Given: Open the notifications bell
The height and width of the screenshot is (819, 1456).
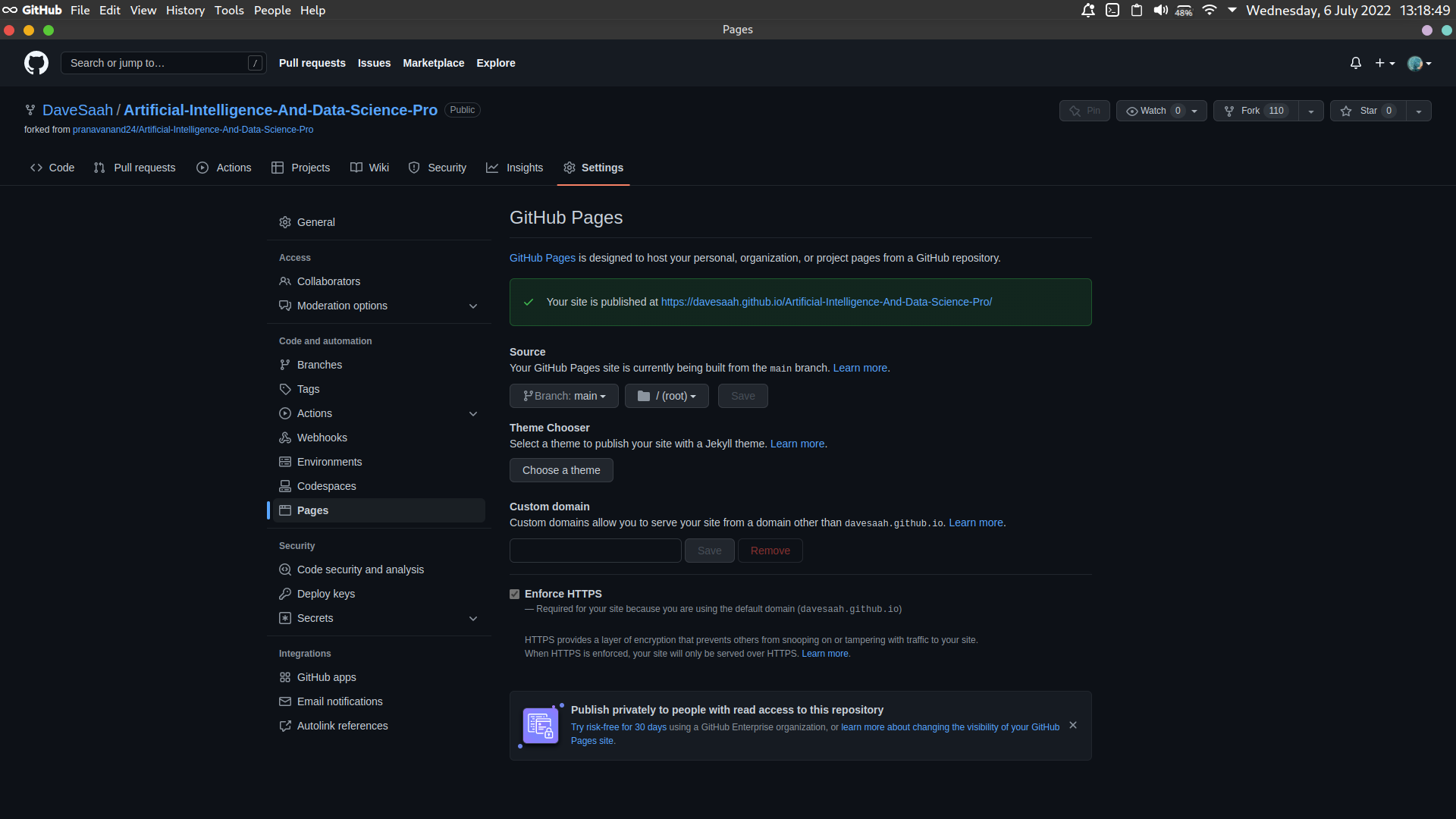Looking at the screenshot, I should click(x=1355, y=63).
